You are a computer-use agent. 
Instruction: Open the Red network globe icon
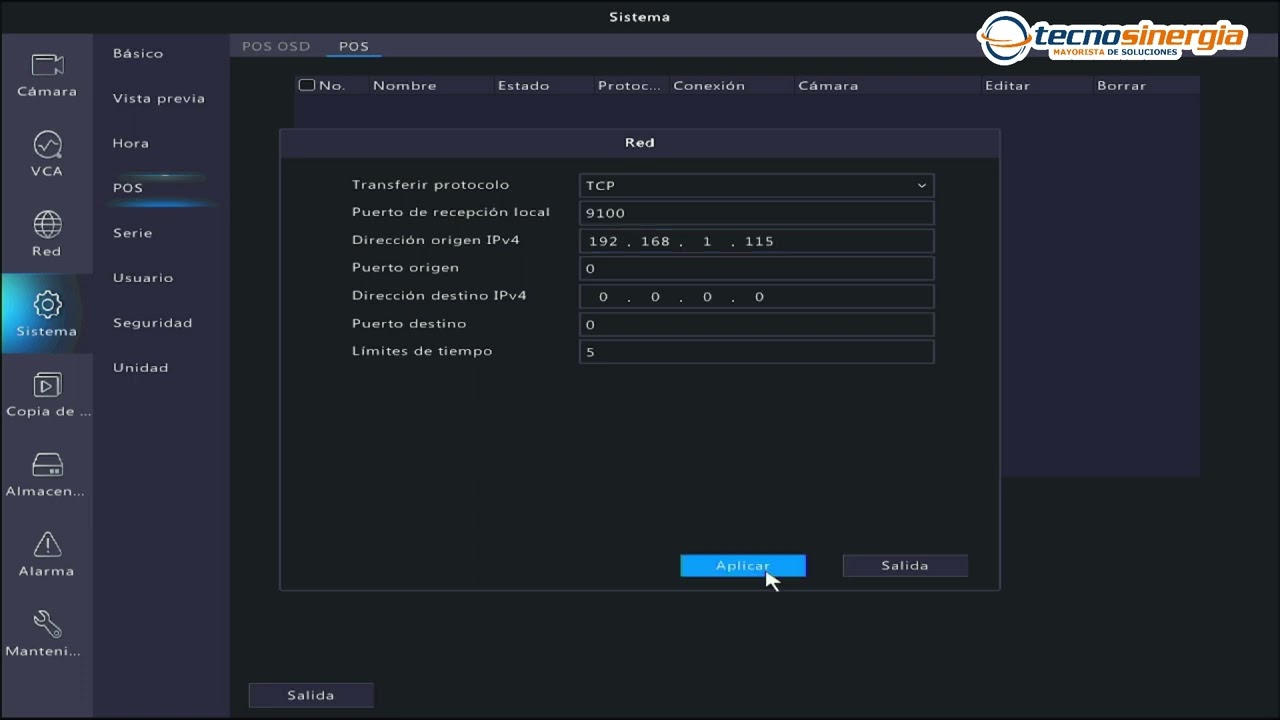click(x=47, y=225)
